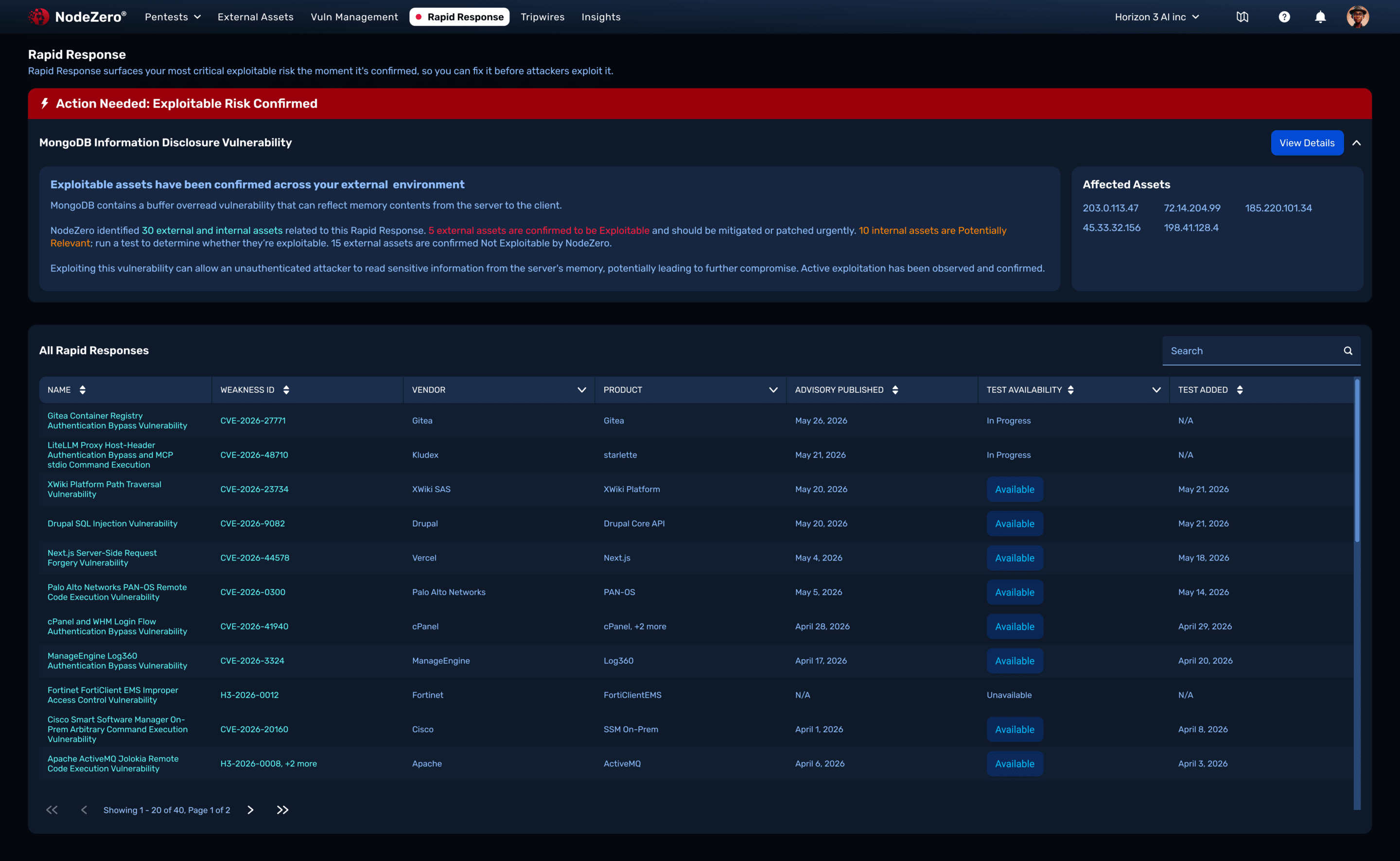Click MongoDB Information Disclosure Vulnerability title
1400x861 pixels.
tap(165, 143)
